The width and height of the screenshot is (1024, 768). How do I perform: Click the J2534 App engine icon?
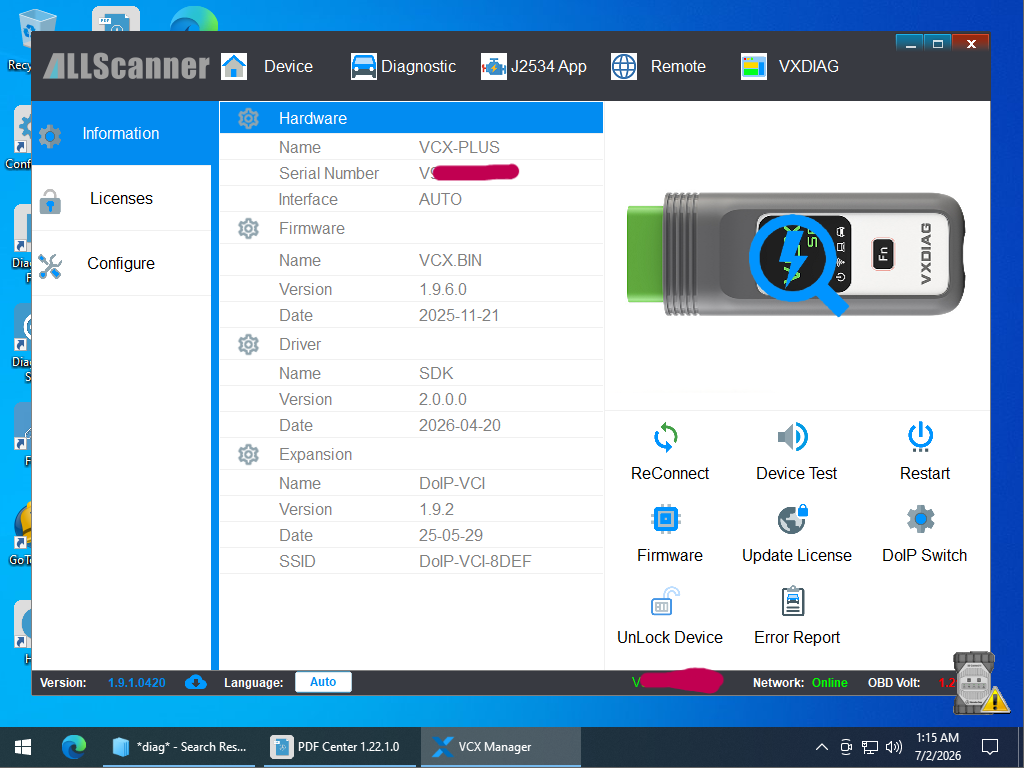pyautogui.click(x=494, y=67)
